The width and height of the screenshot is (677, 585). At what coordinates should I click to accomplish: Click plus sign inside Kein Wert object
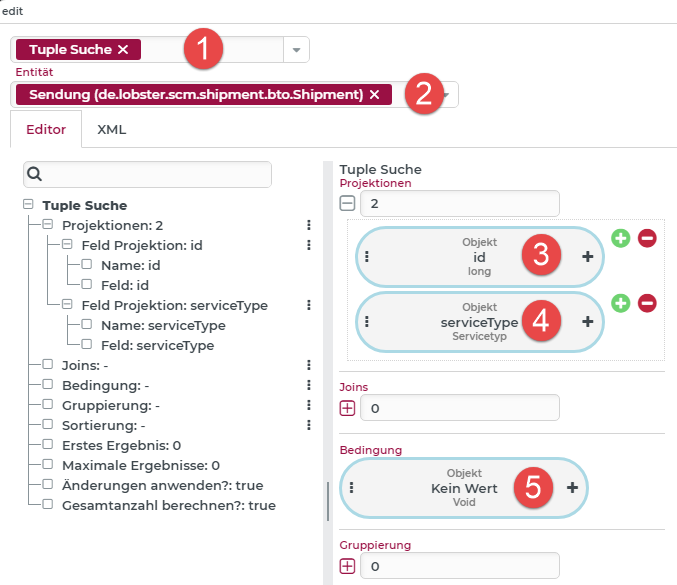point(572,488)
